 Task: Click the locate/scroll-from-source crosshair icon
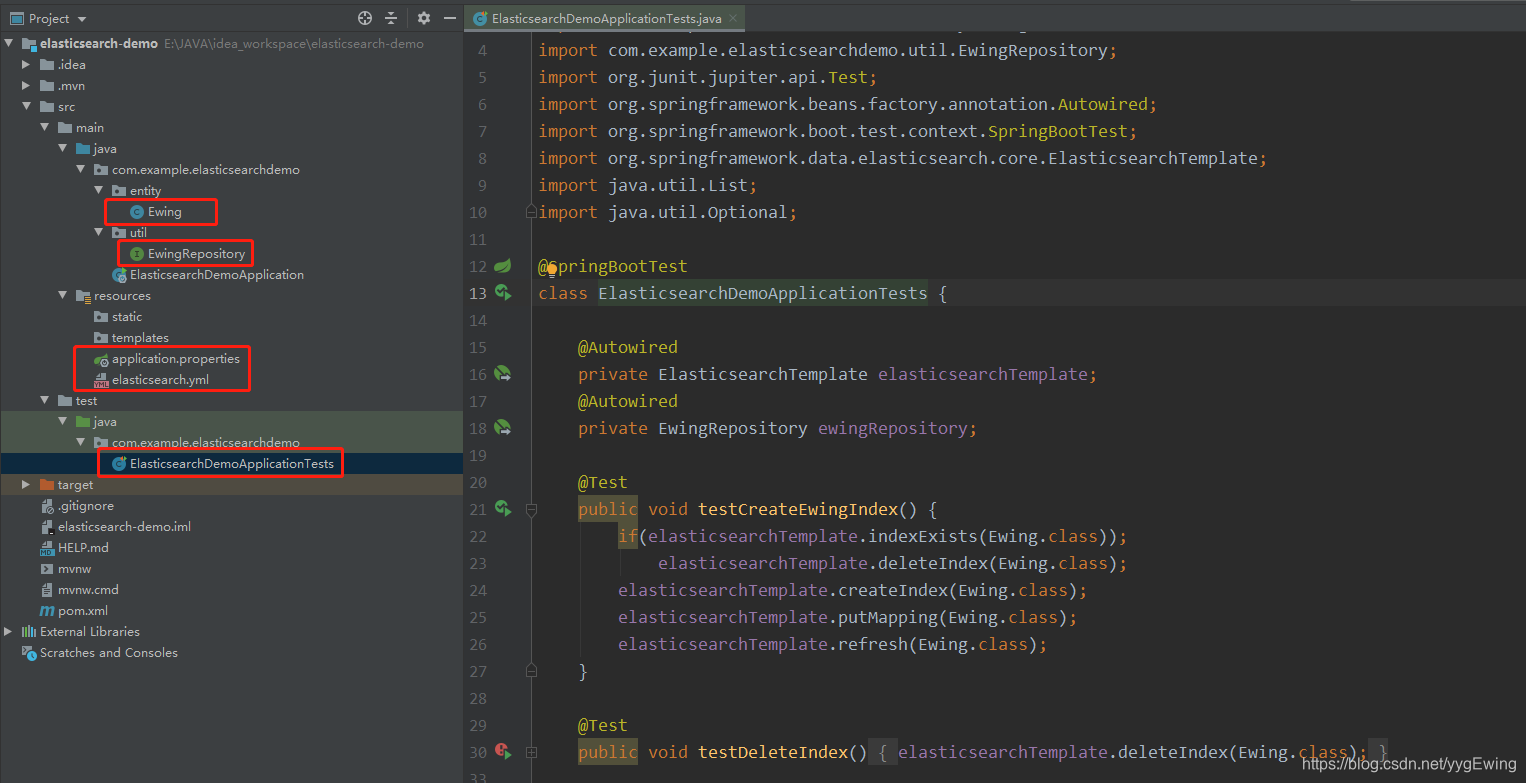(x=365, y=18)
